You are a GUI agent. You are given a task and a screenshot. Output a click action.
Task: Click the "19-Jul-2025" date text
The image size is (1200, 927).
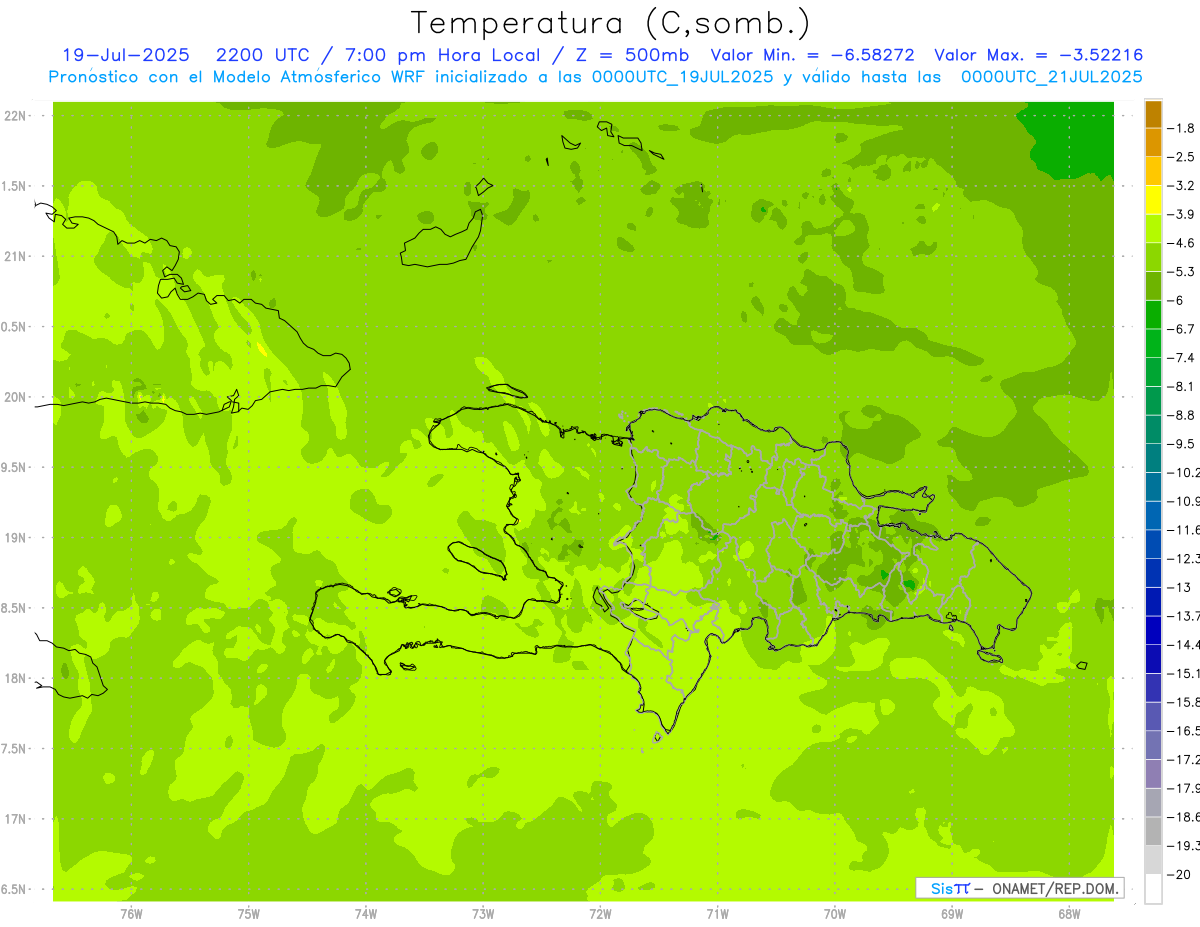126,55
